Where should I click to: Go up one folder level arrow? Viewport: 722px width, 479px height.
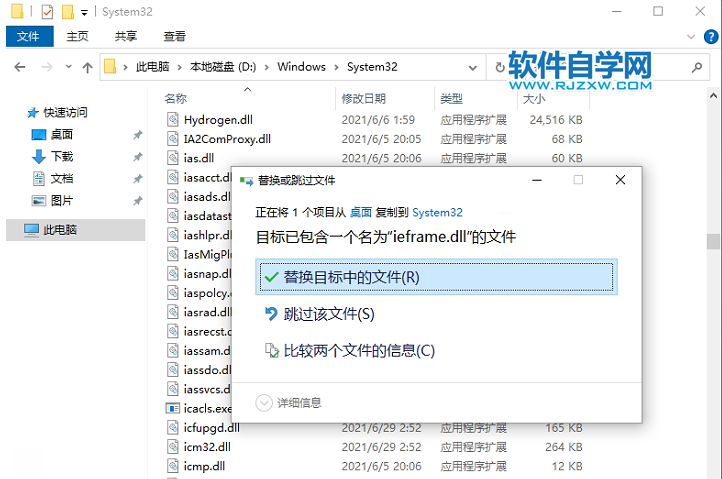pyautogui.click(x=87, y=68)
